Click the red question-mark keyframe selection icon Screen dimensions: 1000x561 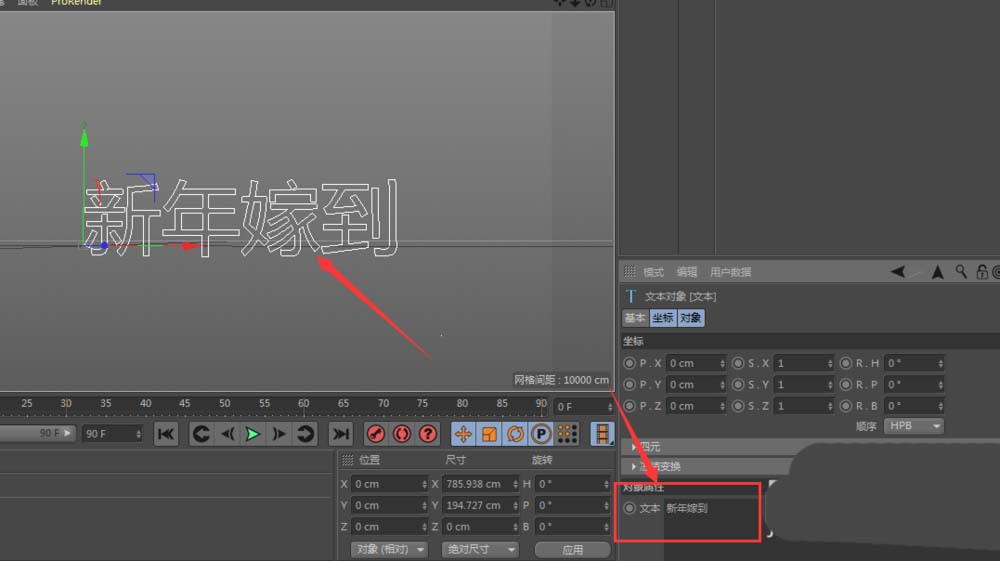[428, 434]
